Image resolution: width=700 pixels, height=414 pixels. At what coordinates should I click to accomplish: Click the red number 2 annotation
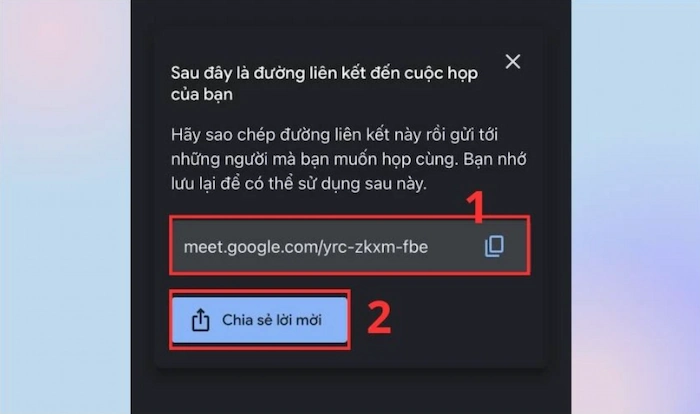379,318
